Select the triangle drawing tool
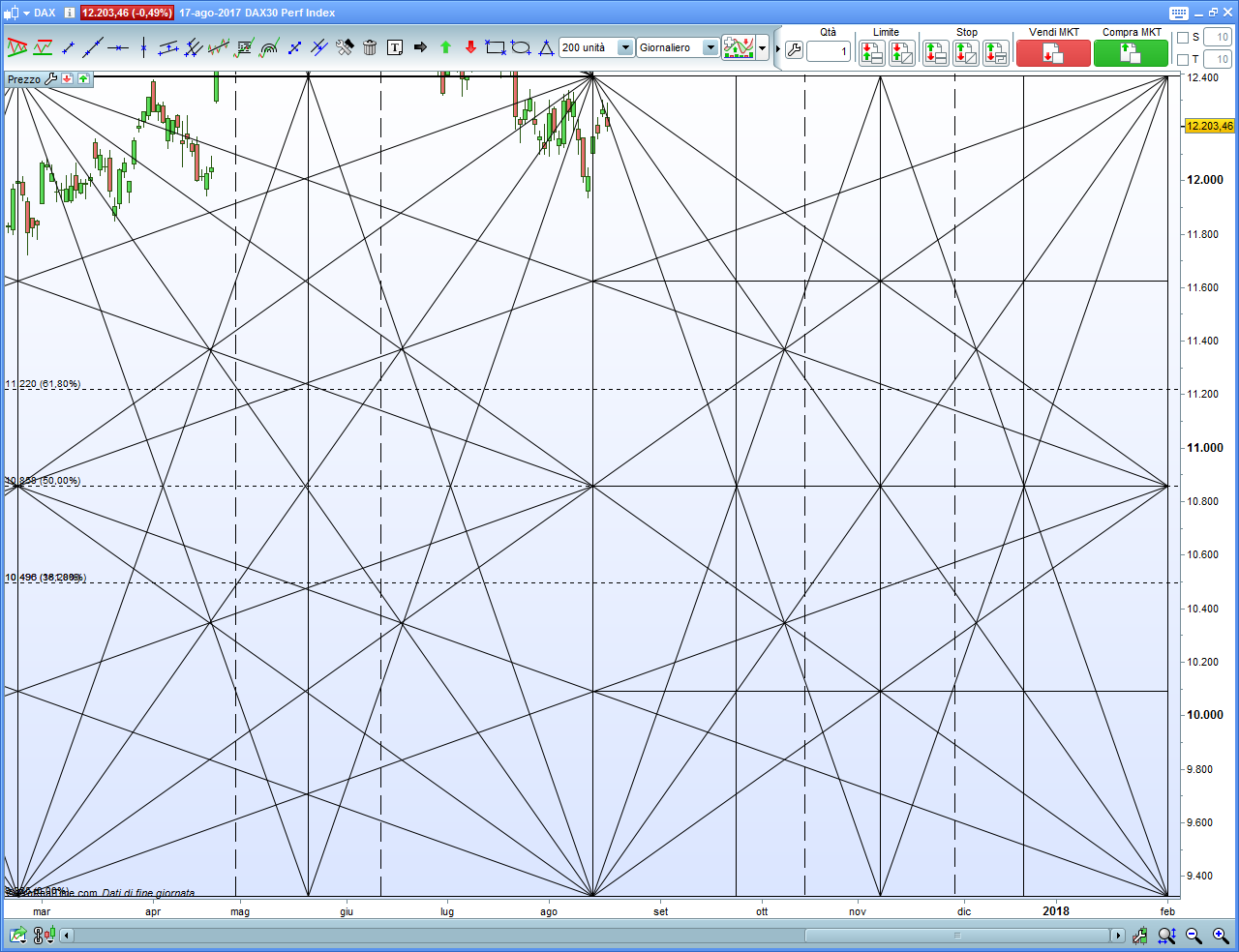Image resolution: width=1239 pixels, height=952 pixels. pos(546,47)
